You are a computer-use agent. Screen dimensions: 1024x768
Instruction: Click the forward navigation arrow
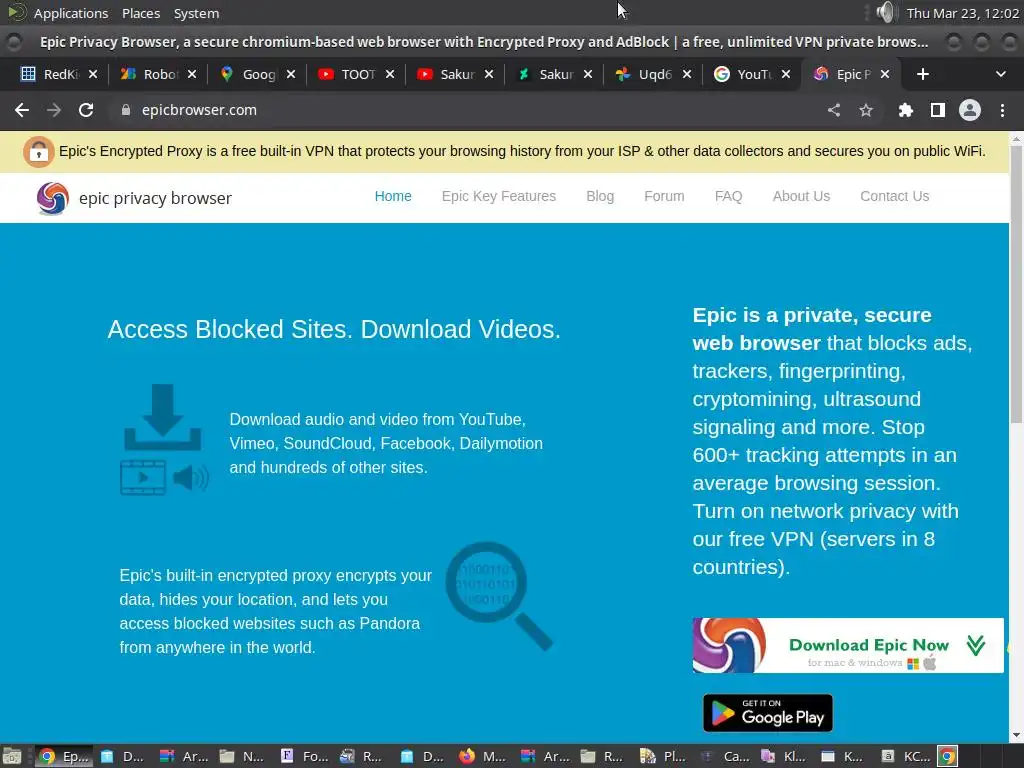(54, 110)
